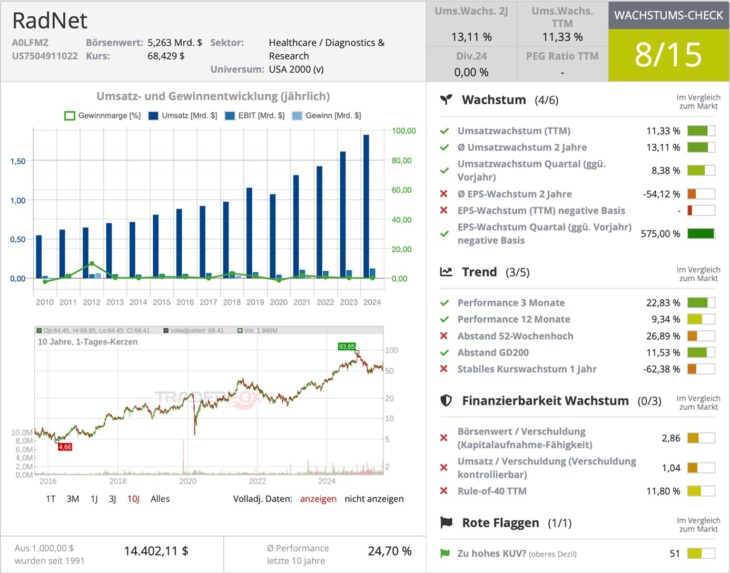Click the Finanzierbarkeit shield icon
The height and width of the screenshot is (573, 730).
click(x=446, y=400)
